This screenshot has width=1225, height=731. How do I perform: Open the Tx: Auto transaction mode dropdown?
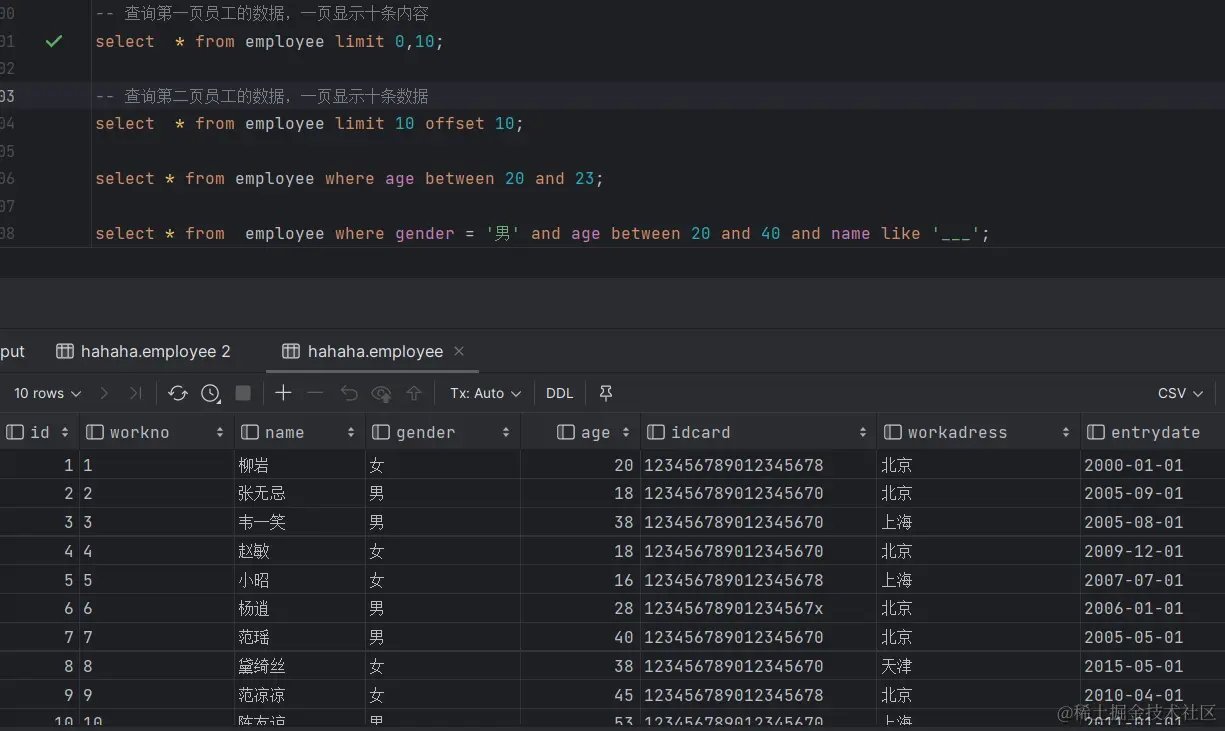click(x=485, y=393)
